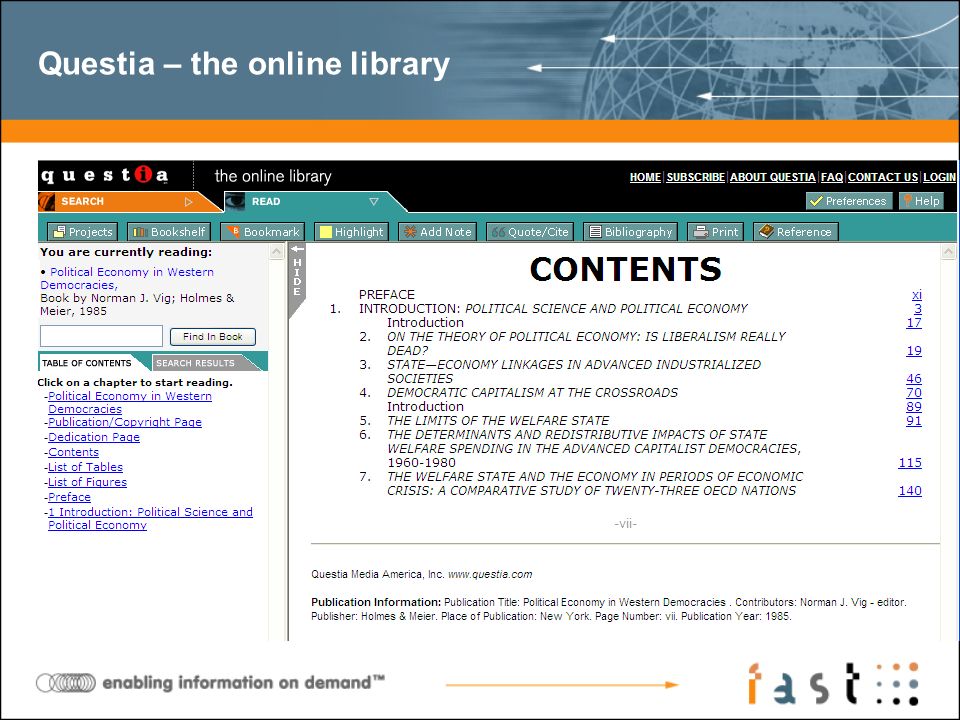Image resolution: width=960 pixels, height=720 pixels.
Task: Open the Dedication Page chapter link
Action: point(94,437)
